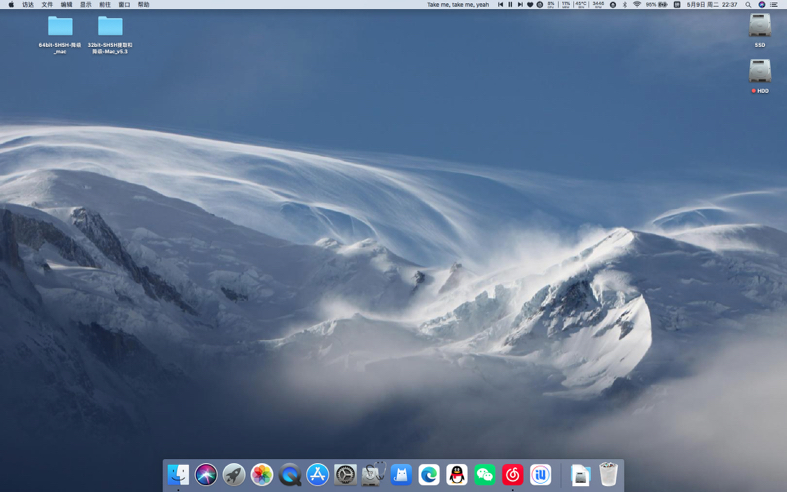
Task: Skip to next track in menu bar
Action: tap(520, 5)
